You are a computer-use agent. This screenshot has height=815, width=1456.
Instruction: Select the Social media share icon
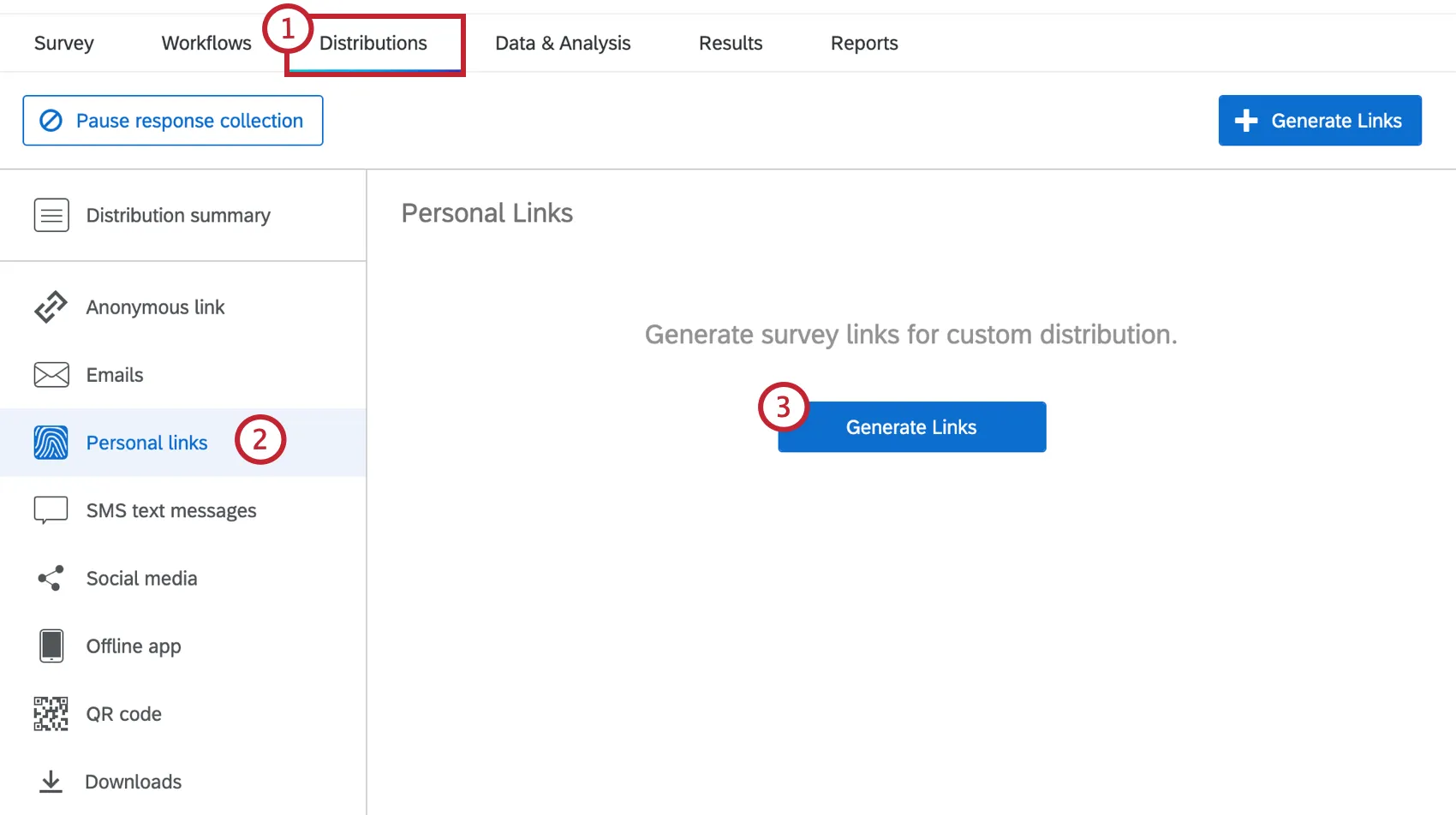pyautogui.click(x=51, y=578)
